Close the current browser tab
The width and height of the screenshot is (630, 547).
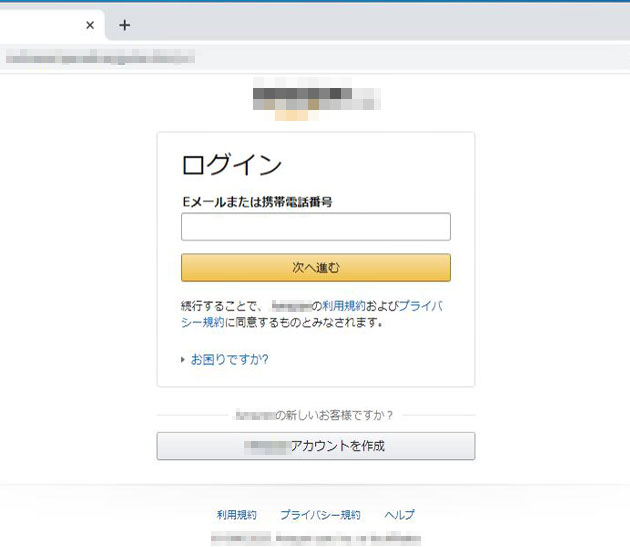tap(90, 25)
